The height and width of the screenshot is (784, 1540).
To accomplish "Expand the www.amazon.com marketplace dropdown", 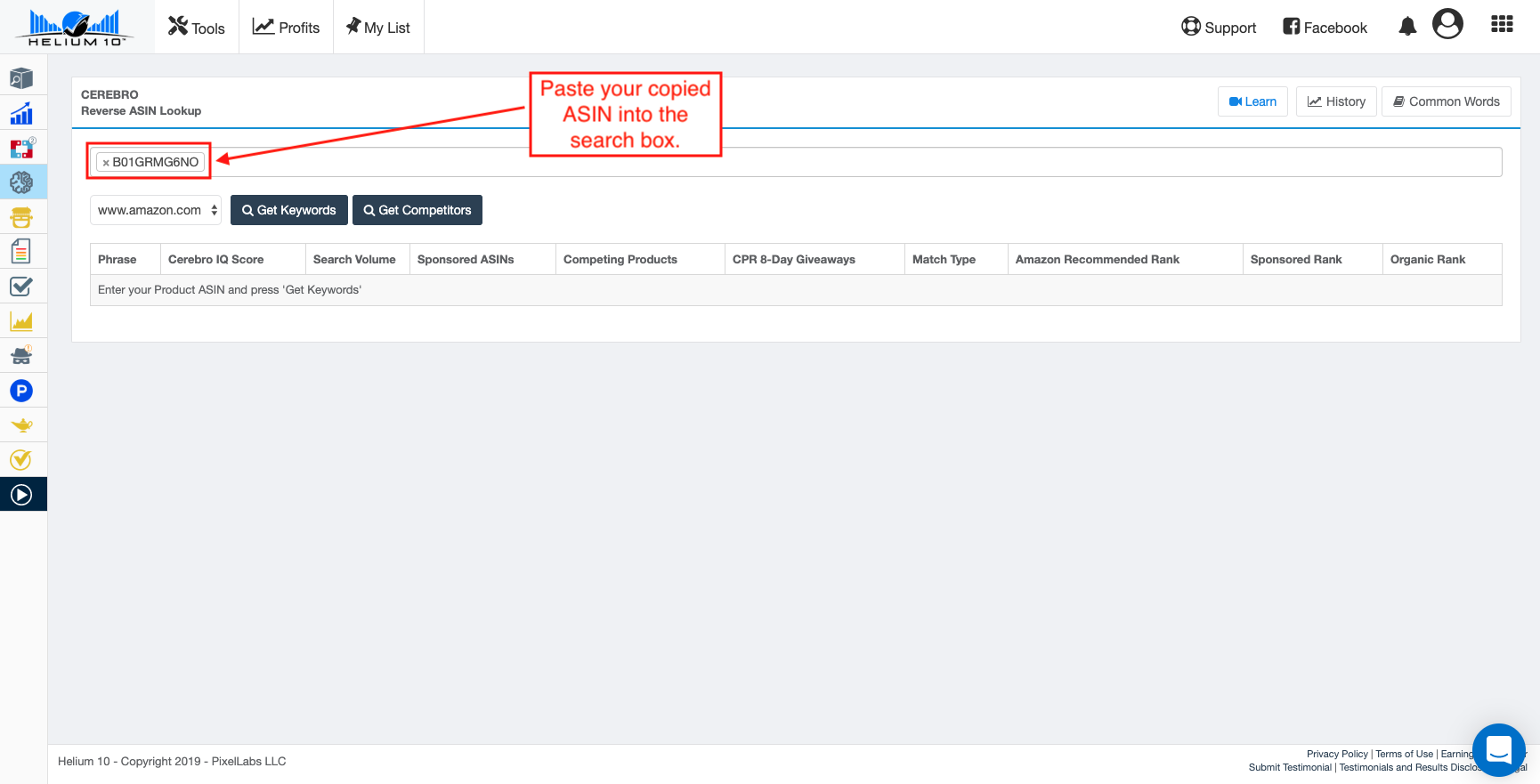I will click(x=156, y=210).
